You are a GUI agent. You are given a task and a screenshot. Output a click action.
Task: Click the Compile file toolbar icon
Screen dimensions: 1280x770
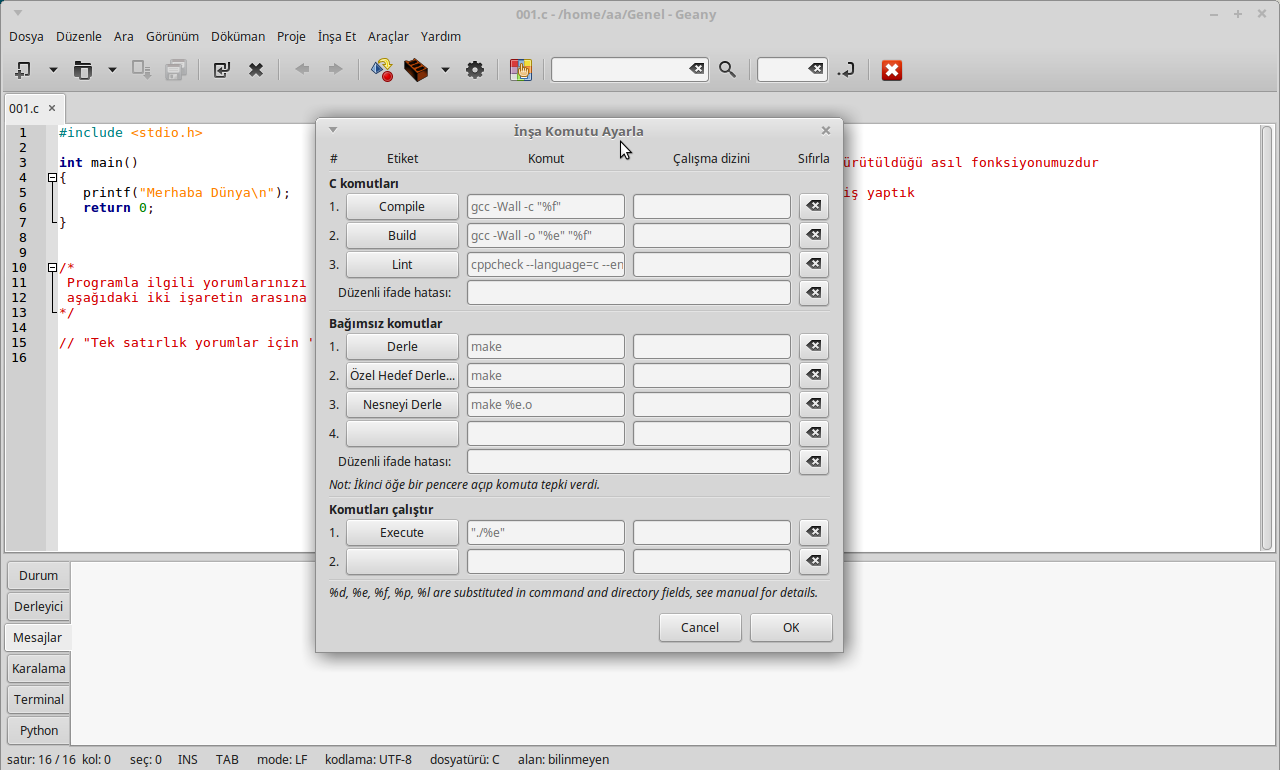point(382,70)
